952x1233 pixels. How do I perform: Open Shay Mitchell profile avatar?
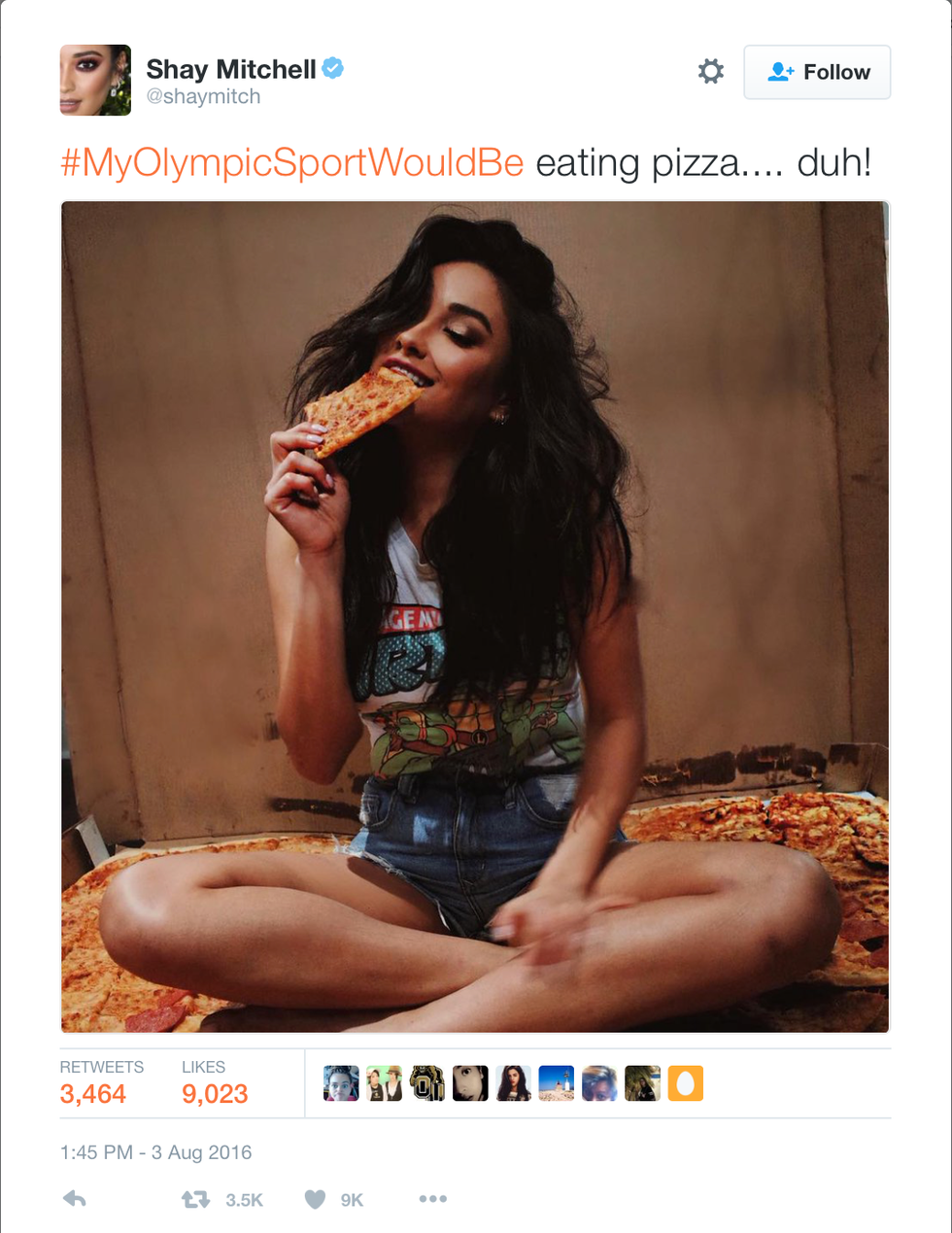point(95,80)
